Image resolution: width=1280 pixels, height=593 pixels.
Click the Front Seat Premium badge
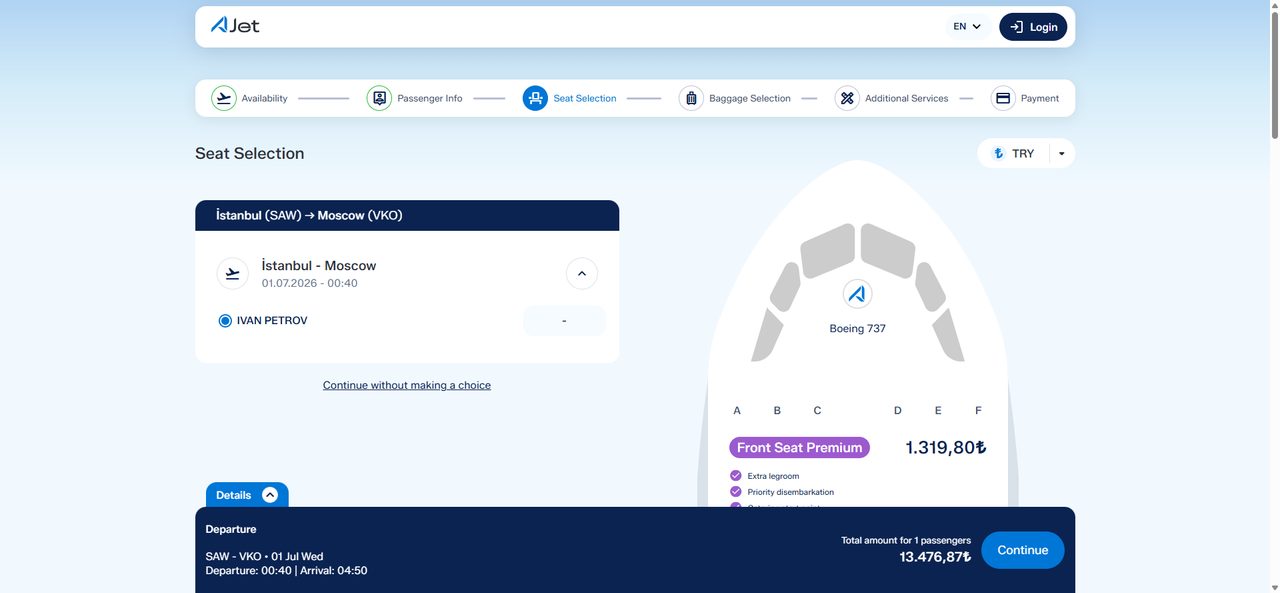click(800, 447)
